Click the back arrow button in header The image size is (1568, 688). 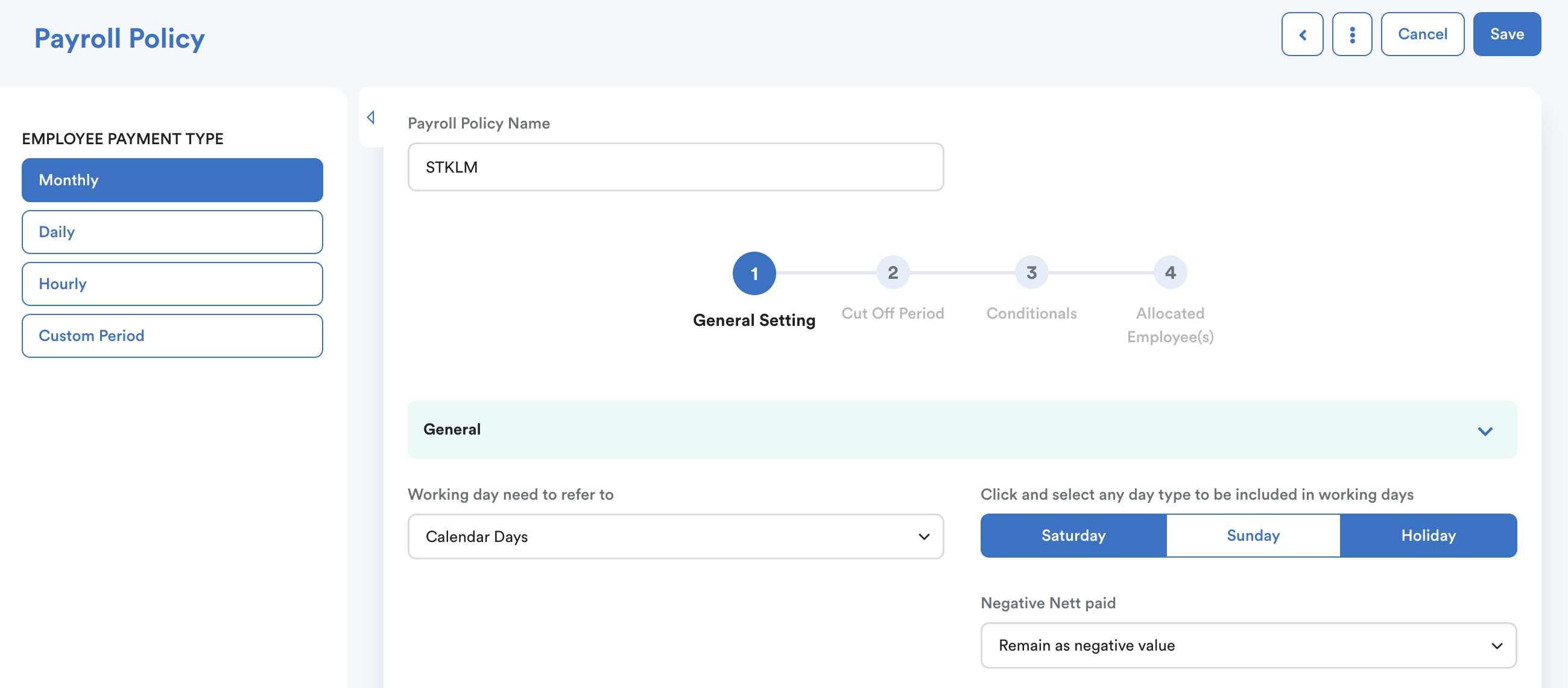click(1302, 35)
